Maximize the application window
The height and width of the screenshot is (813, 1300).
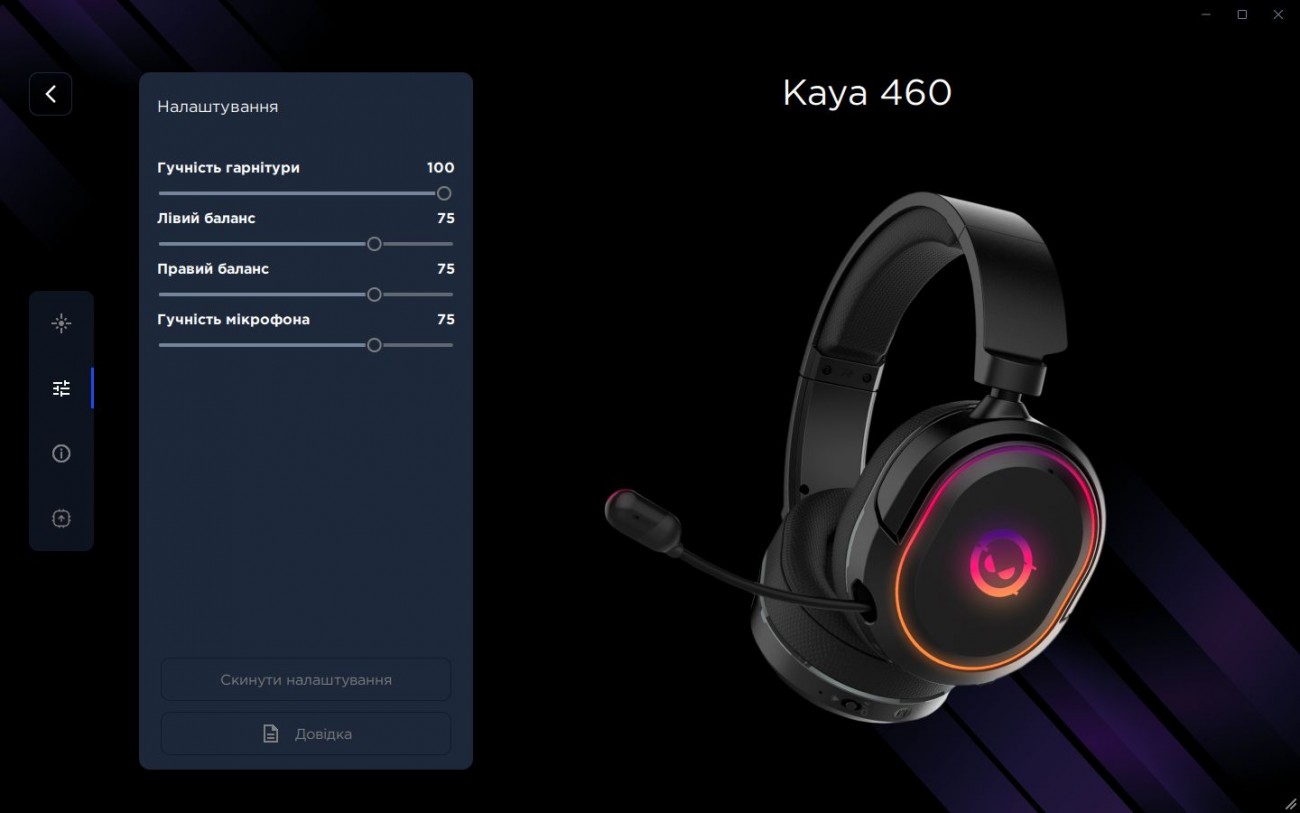1242,14
